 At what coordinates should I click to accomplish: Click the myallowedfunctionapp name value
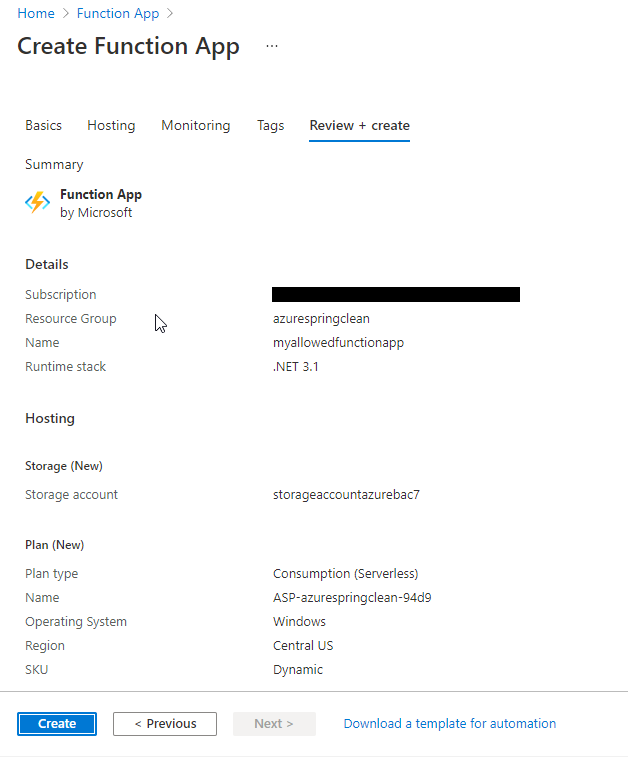[x=338, y=343]
